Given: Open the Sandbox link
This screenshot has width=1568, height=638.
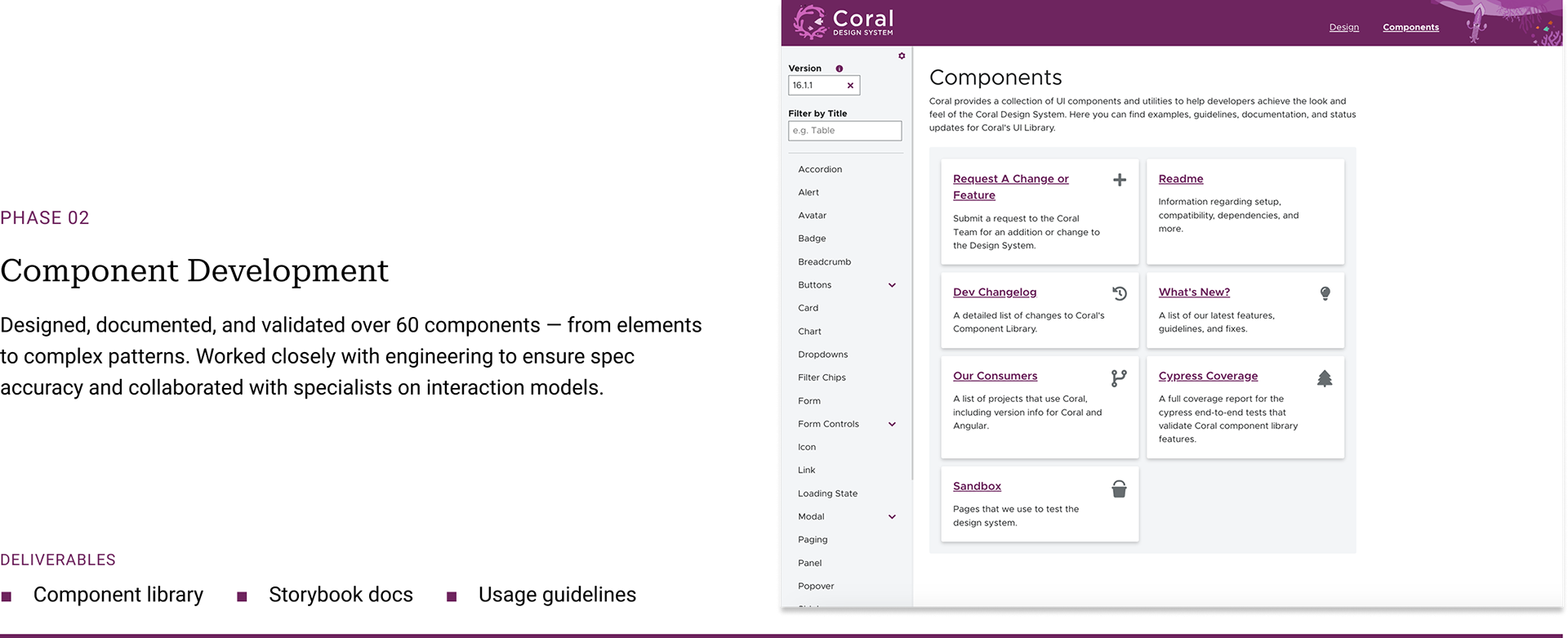Looking at the screenshot, I should pos(977,486).
